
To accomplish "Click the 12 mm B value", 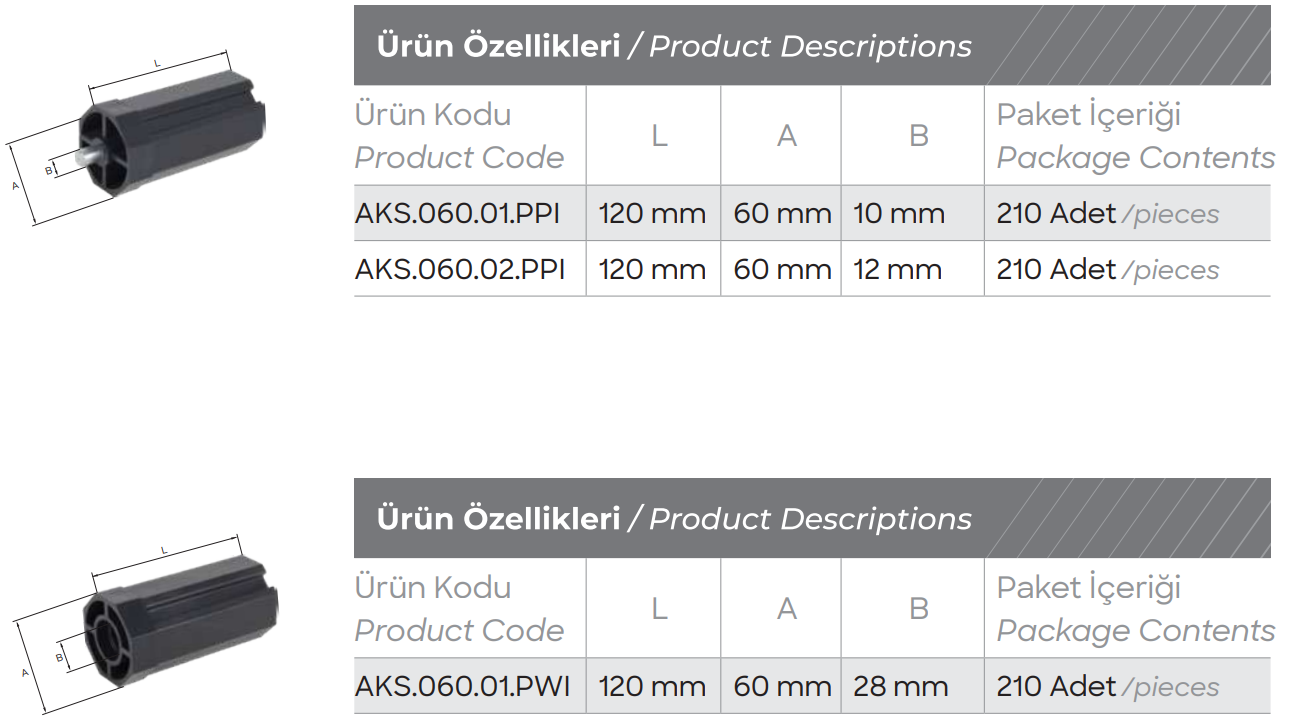I will (x=898, y=270).
